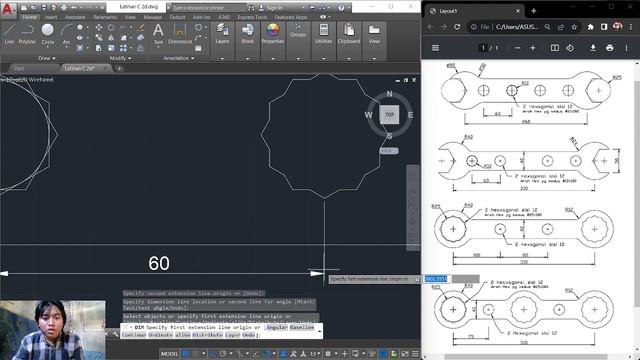
Task: Click the Move tool in Modify
Action: pyautogui.click(x=99, y=27)
